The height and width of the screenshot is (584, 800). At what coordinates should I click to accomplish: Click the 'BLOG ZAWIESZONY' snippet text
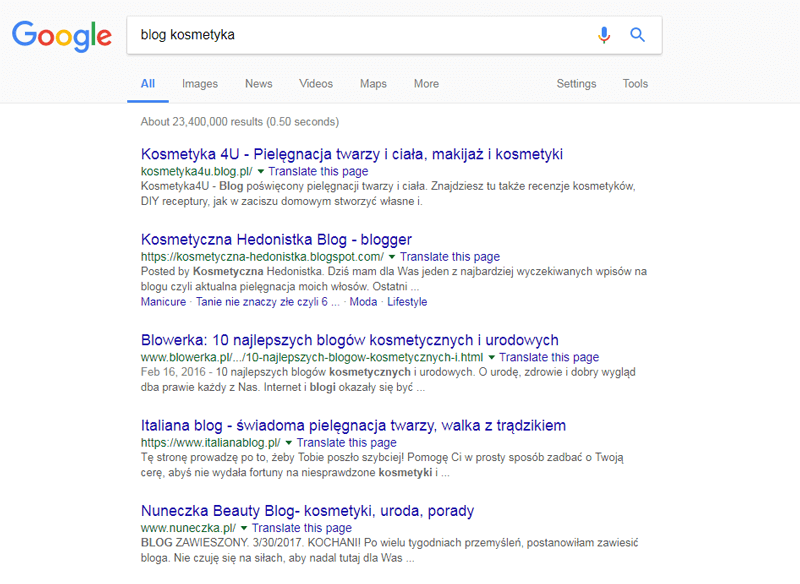(194, 543)
